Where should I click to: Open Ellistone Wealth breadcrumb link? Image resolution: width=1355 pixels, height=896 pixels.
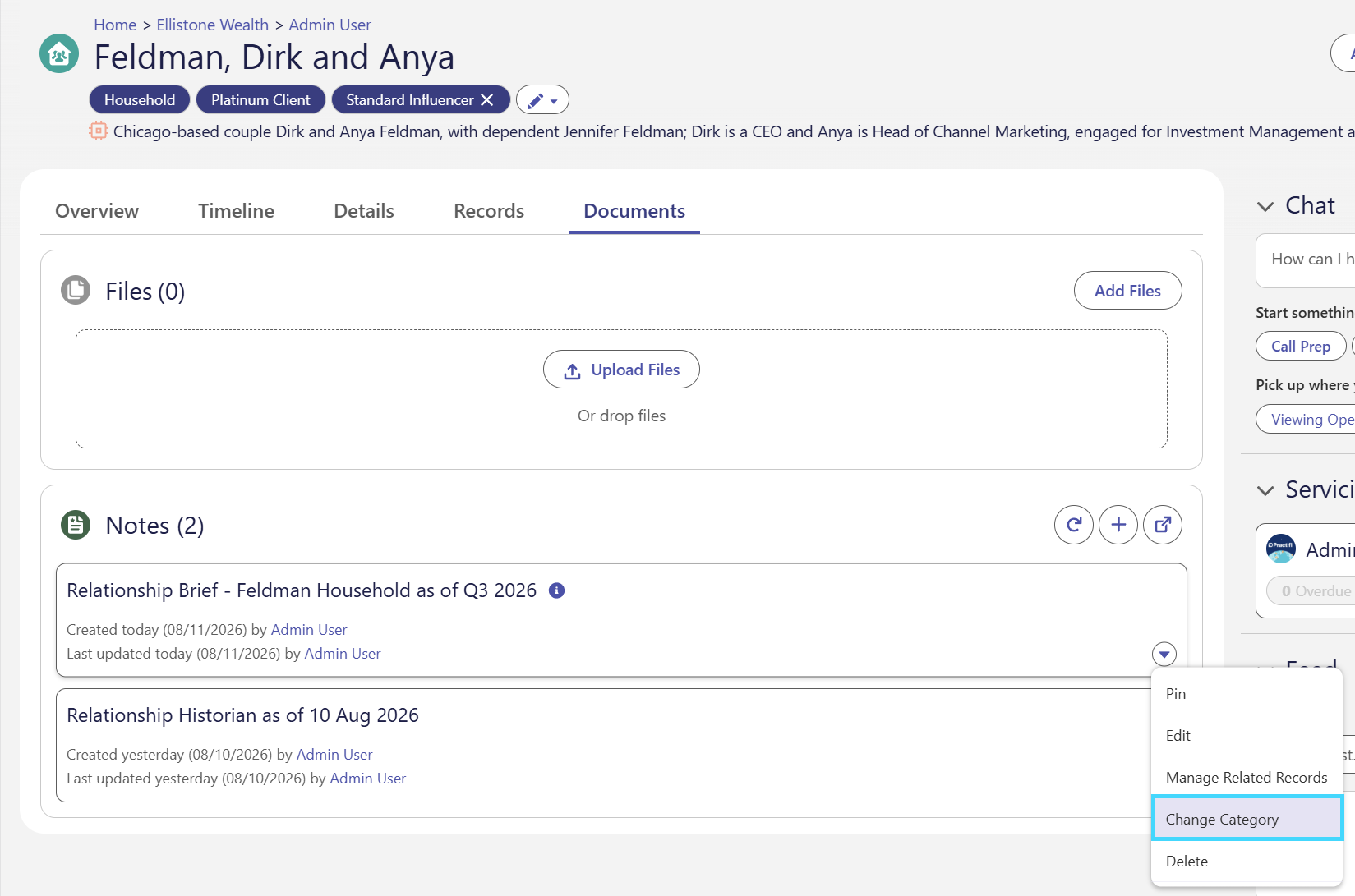213,25
